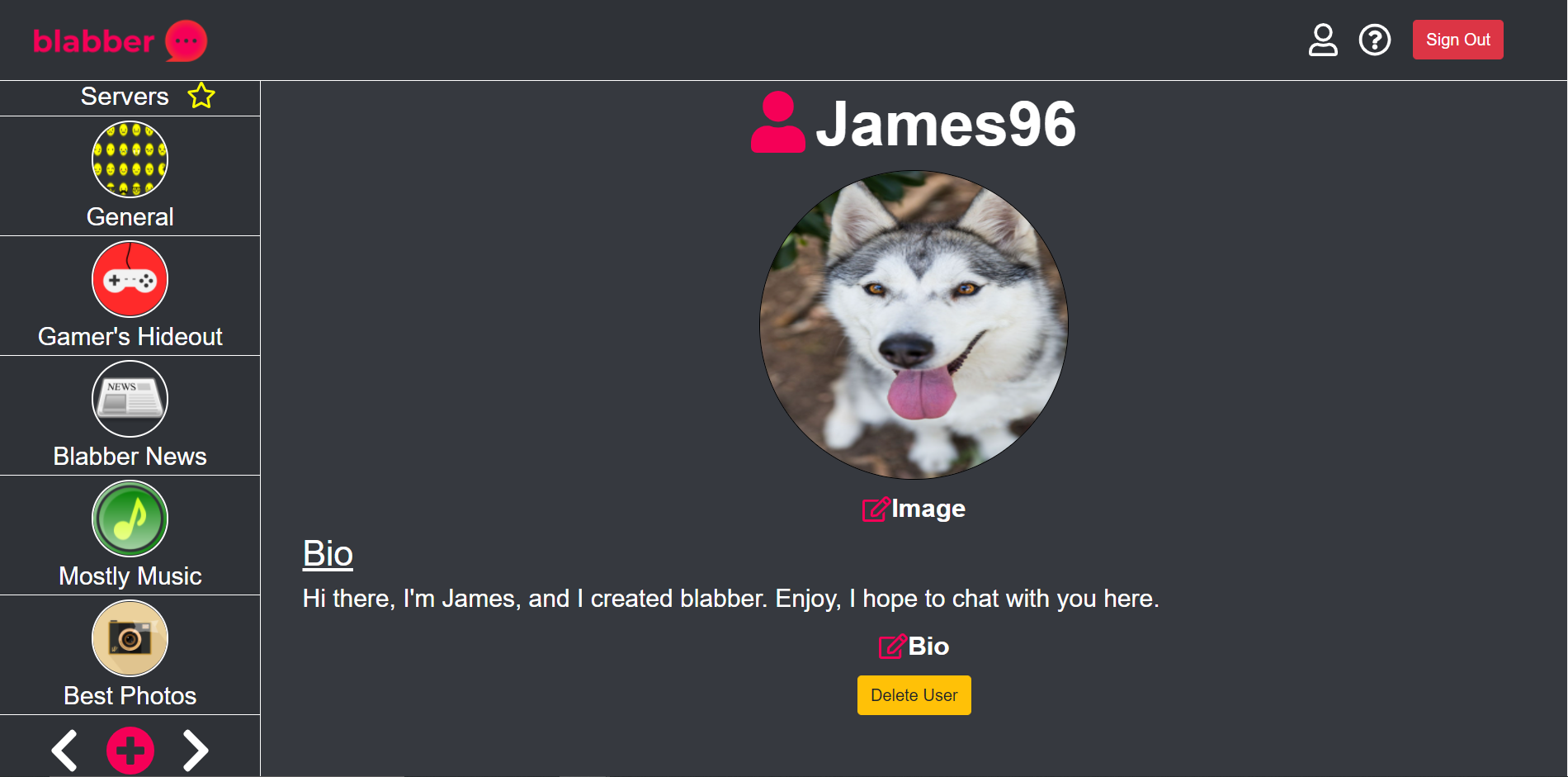This screenshot has height=777, width=1568.
Task: Click the Sign Out button
Action: [1457, 40]
